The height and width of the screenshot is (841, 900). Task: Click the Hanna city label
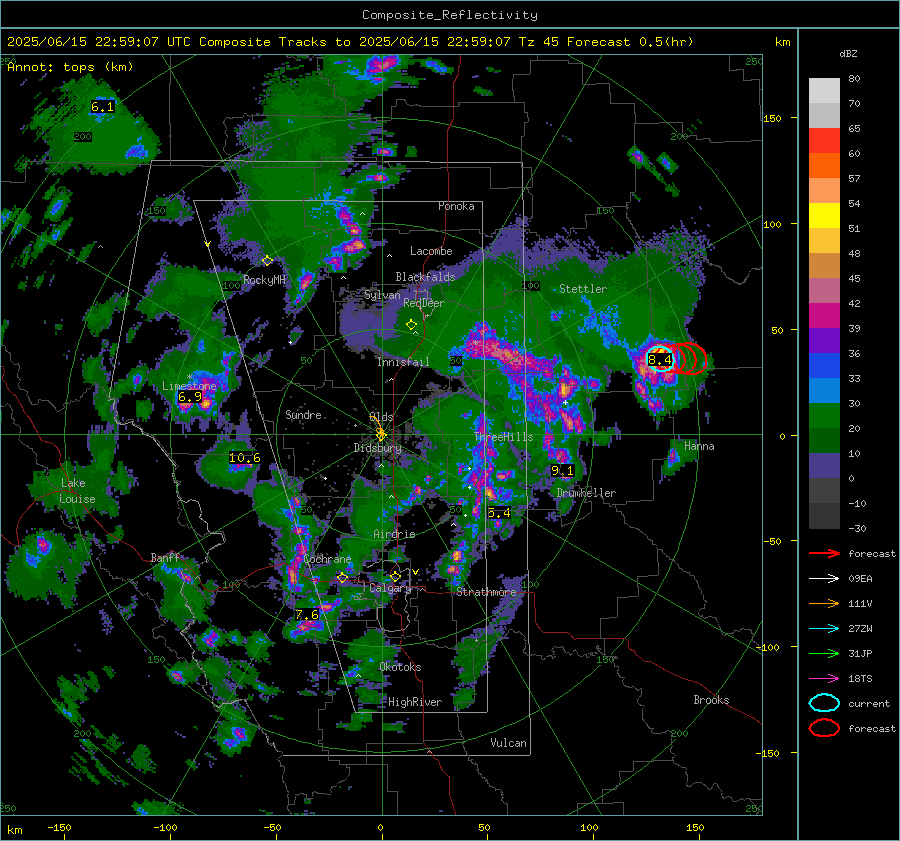[x=699, y=446]
